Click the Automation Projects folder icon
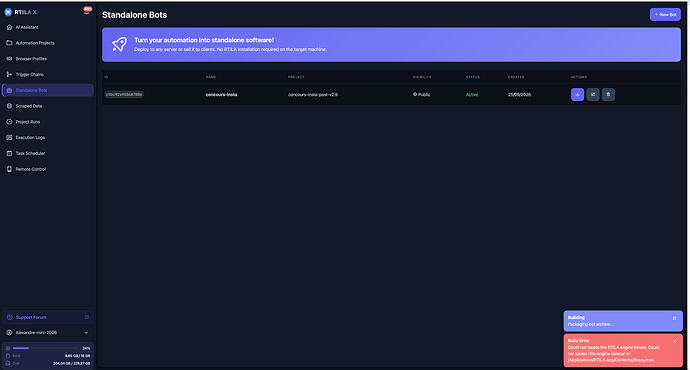 (9, 43)
